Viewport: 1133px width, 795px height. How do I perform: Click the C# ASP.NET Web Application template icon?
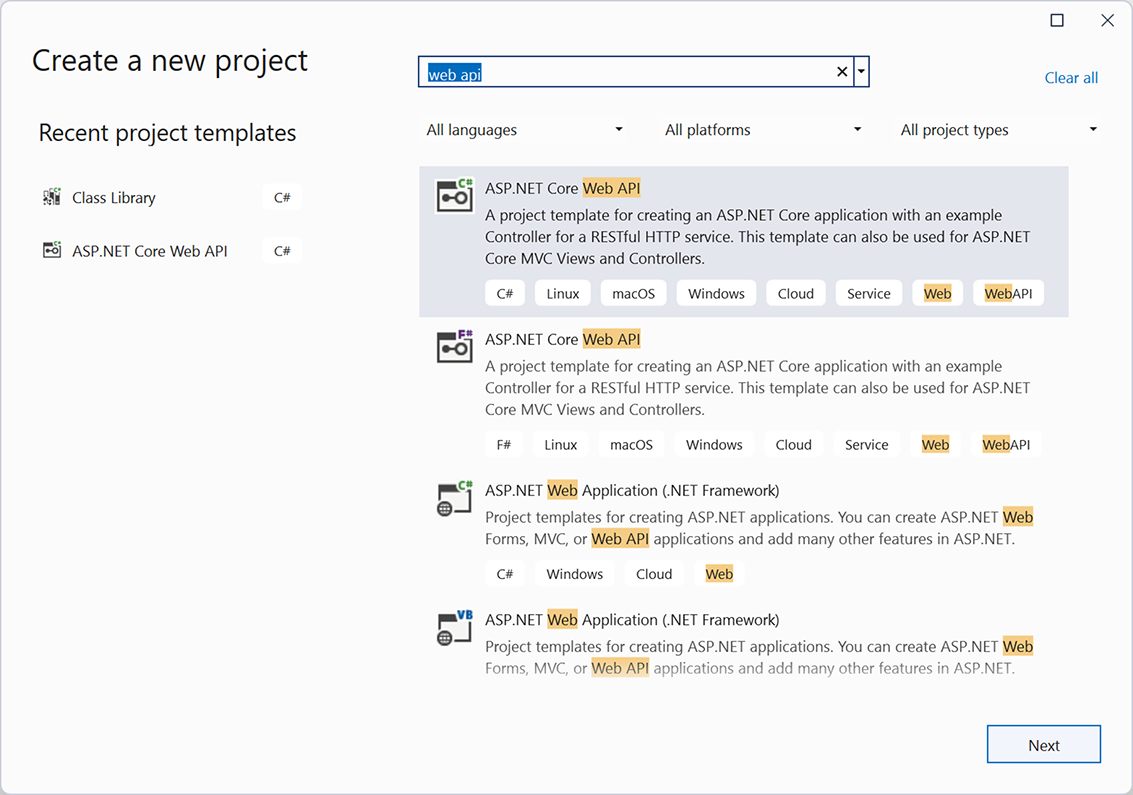pyautogui.click(x=455, y=498)
